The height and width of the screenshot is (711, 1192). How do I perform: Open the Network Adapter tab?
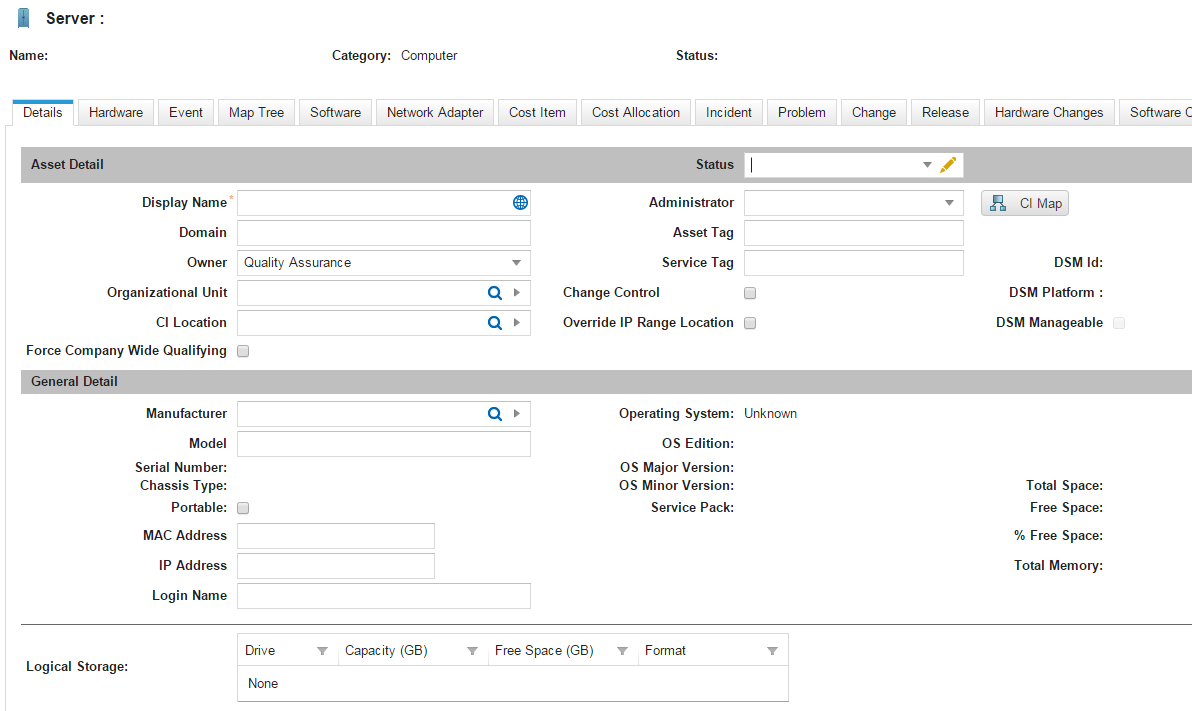pyautogui.click(x=434, y=112)
